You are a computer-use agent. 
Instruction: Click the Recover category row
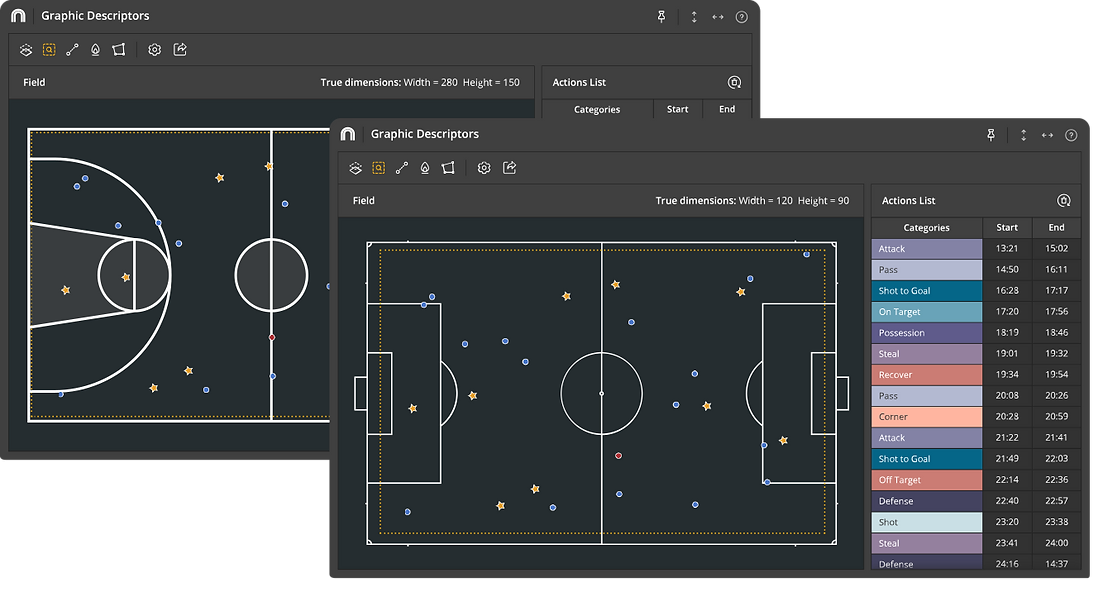tap(927, 375)
